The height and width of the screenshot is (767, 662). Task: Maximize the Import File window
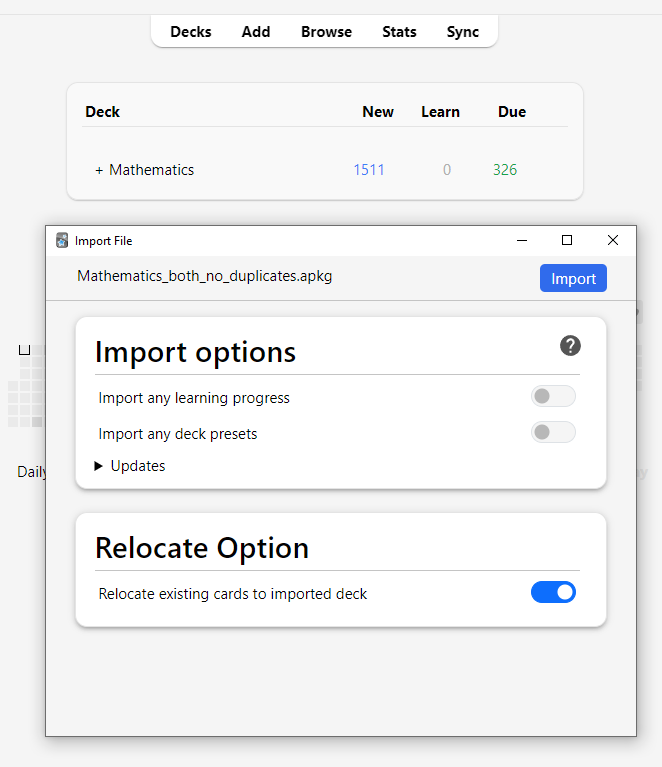(567, 240)
